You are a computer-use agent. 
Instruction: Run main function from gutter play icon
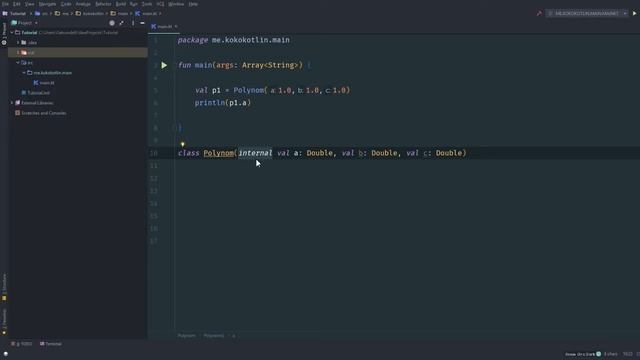[164, 65]
